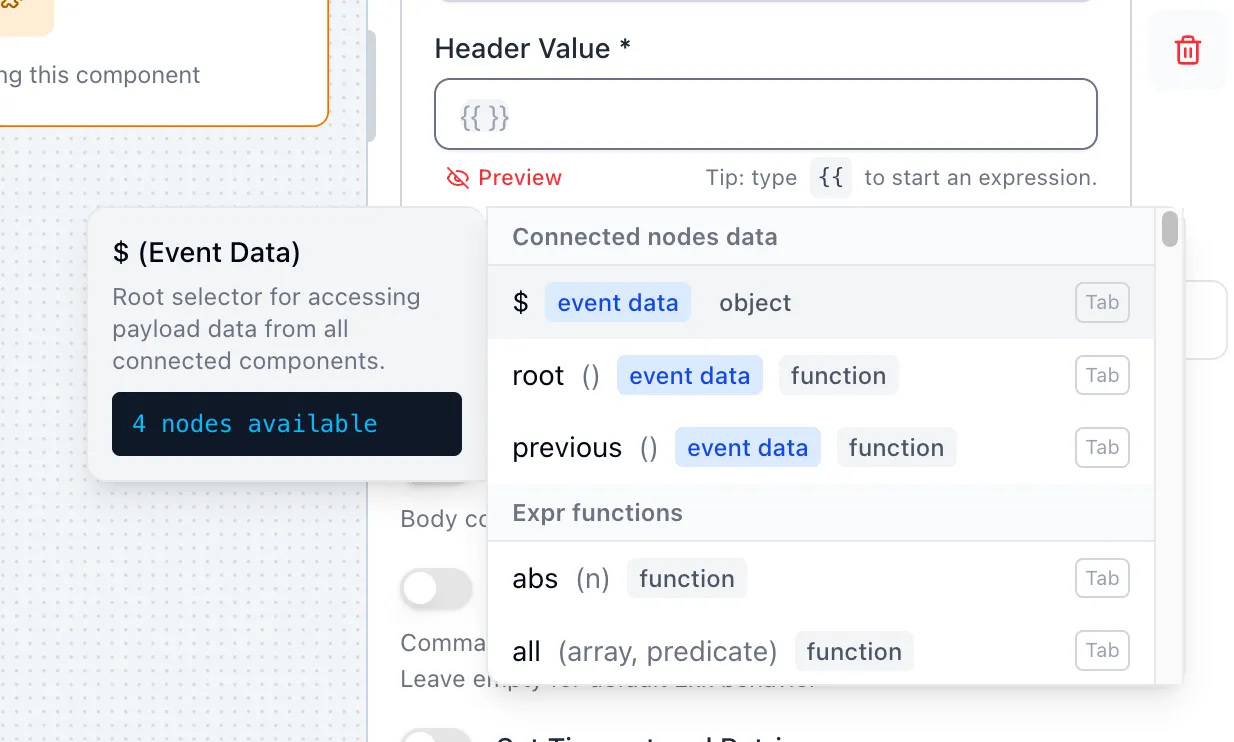This screenshot has width=1234, height=742.
Task: Click the suggestions list scrollbar
Action: [x=1169, y=230]
